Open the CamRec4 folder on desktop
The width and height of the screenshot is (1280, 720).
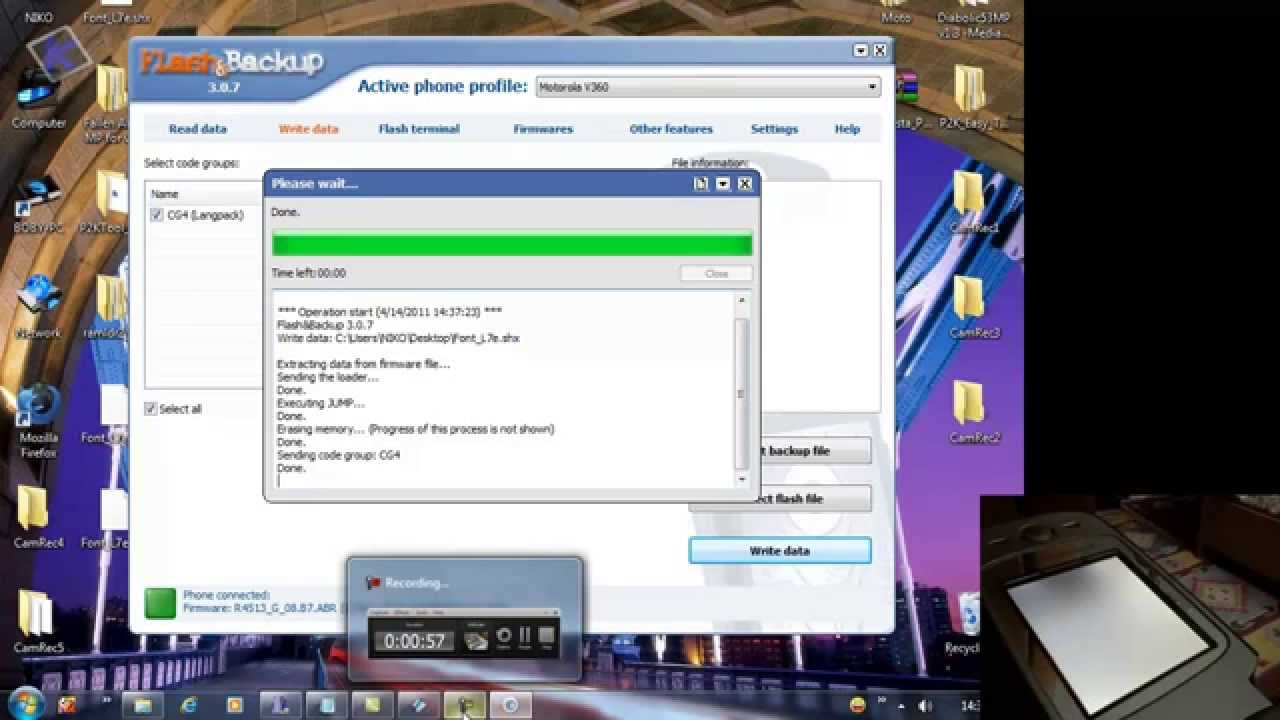tap(38, 518)
